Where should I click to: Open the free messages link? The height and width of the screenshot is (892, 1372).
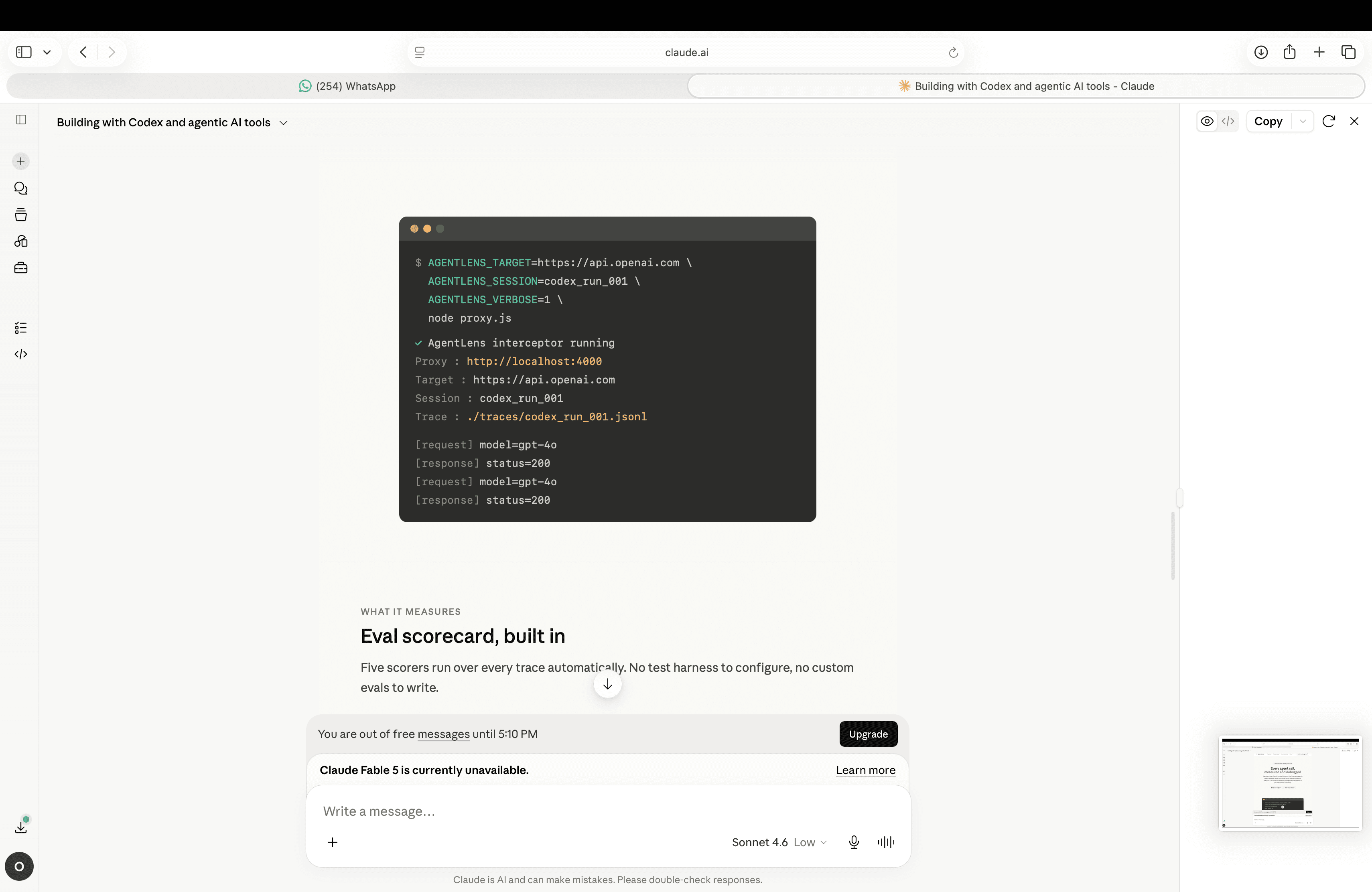point(443,734)
